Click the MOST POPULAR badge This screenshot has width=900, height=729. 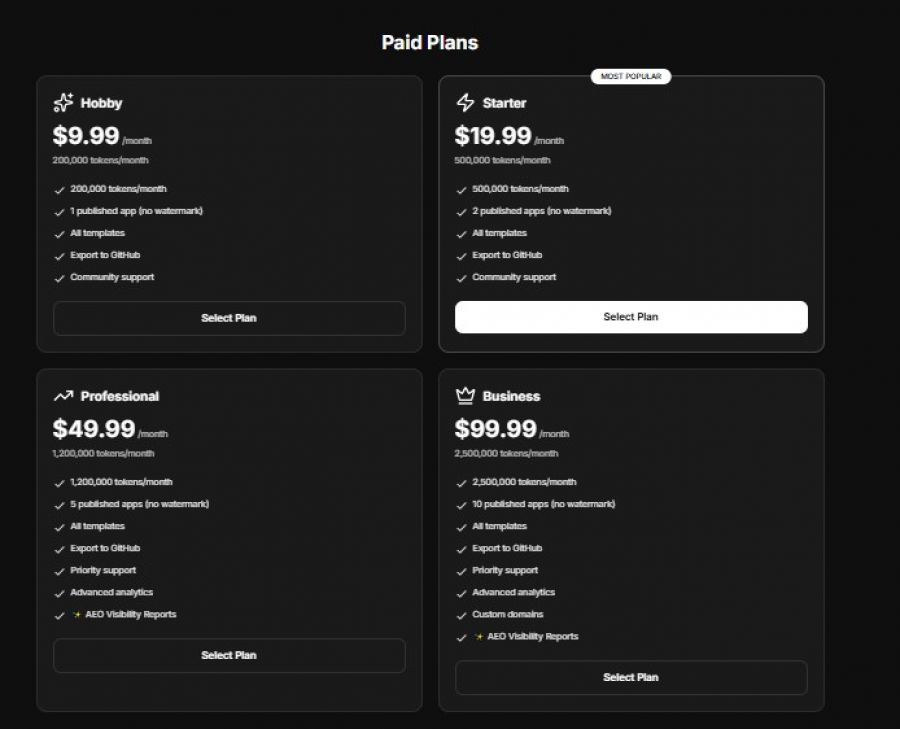tap(631, 76)
